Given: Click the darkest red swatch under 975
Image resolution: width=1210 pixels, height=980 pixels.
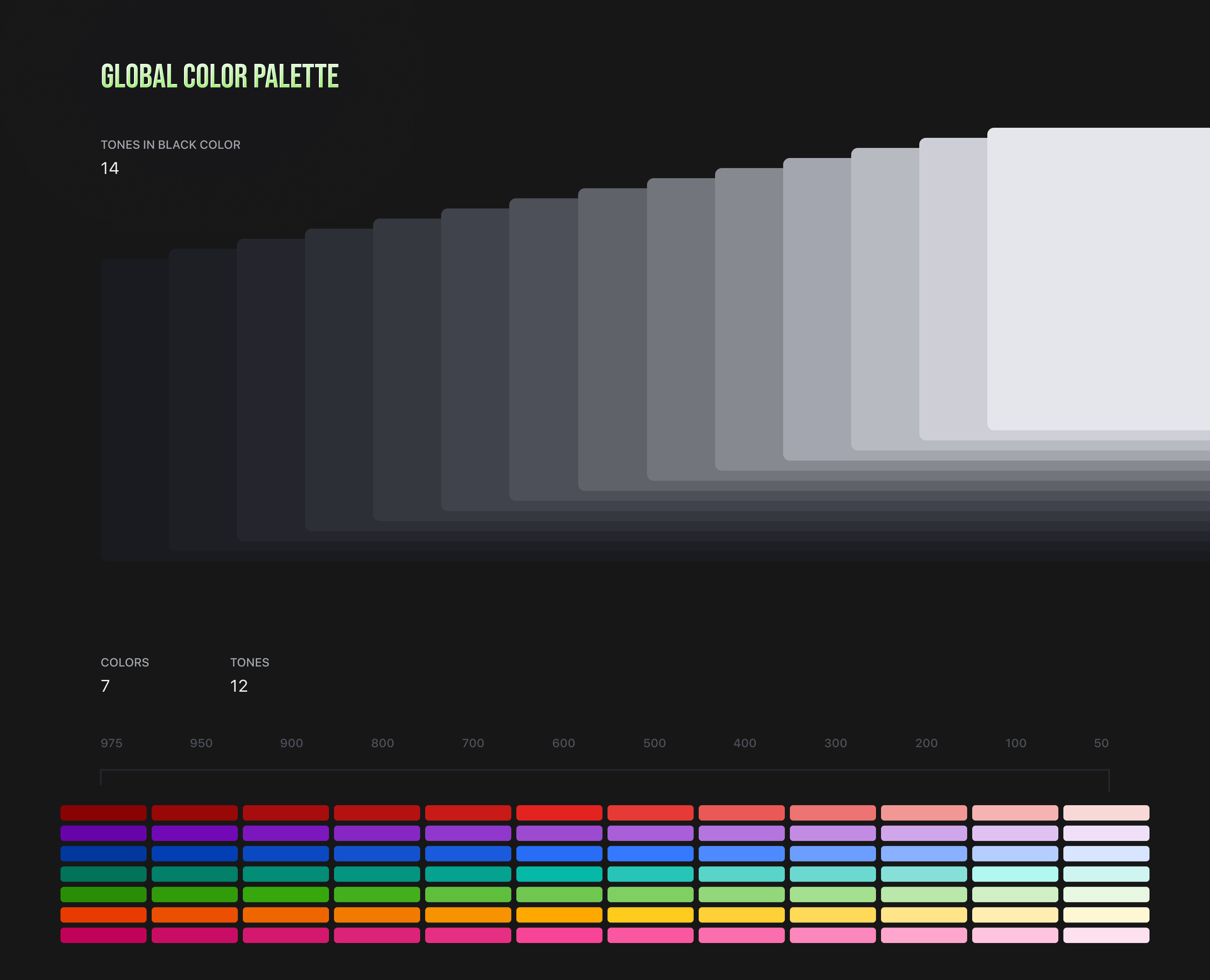Looking at the screenshot, I should coord(103,813).
